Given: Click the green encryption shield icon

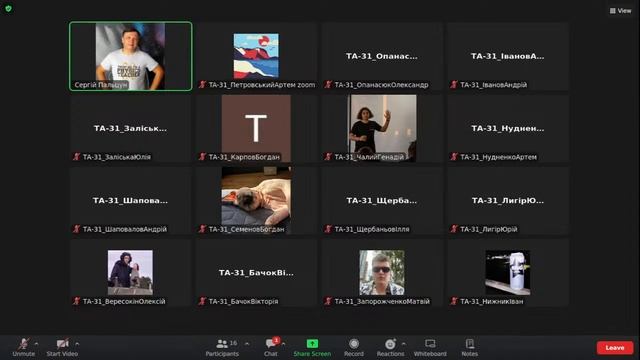Looking at the screenshot, I should click(8, 8).
